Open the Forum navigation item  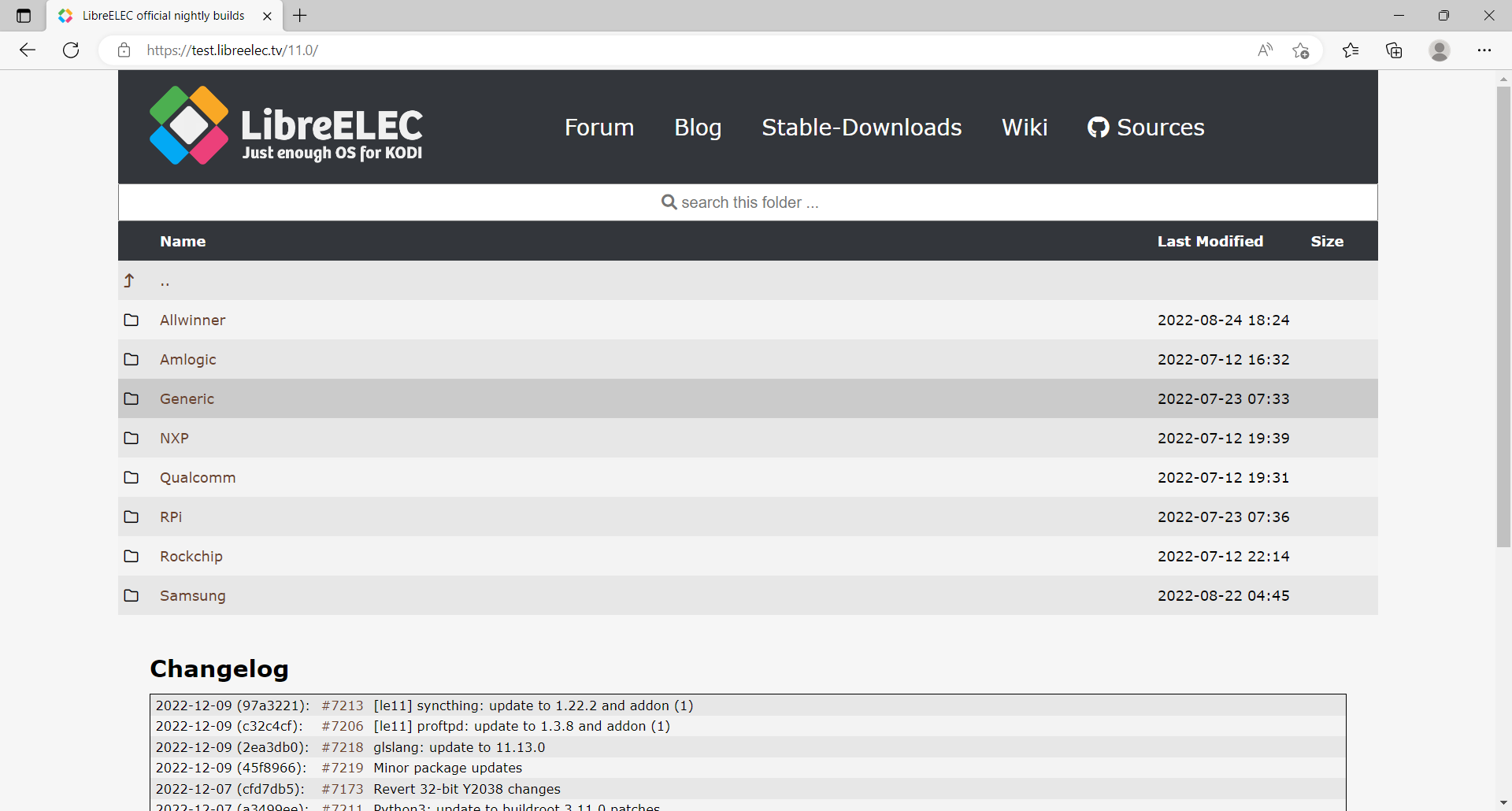(x=598, y=128)
